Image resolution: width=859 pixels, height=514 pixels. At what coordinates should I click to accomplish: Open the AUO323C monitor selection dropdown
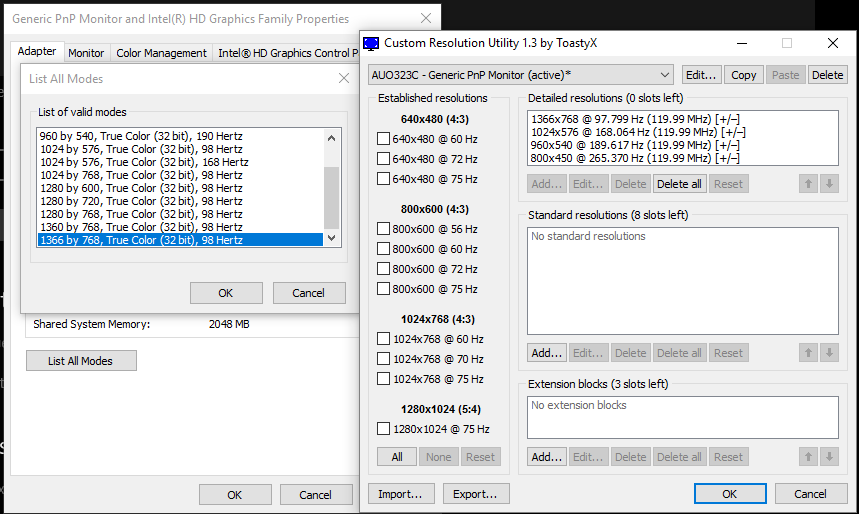coord(521,75)
